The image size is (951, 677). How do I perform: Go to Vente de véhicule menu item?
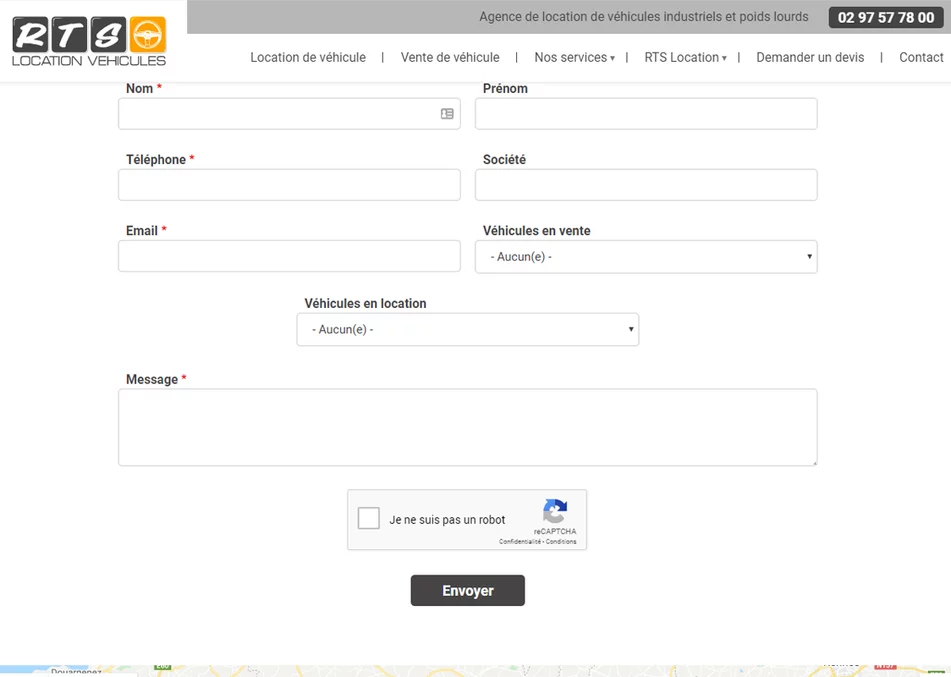(450, 58)
